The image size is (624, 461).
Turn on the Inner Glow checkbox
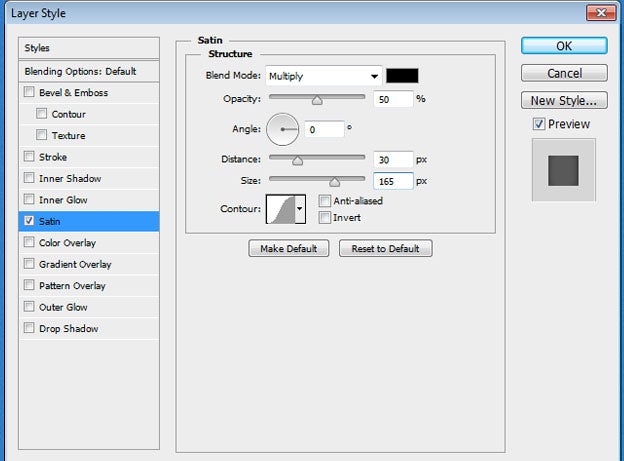click(29, 199)
